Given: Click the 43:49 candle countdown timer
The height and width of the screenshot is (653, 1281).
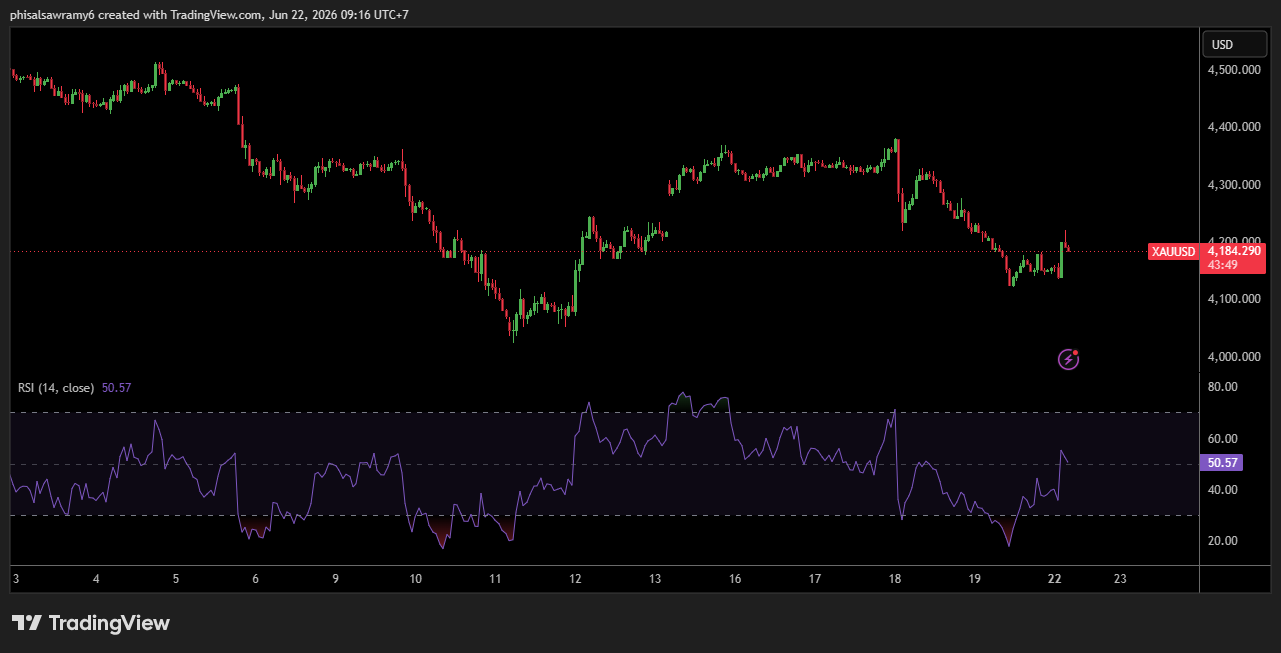Looking at the screenshot, I should click(x=1222, y=265).
